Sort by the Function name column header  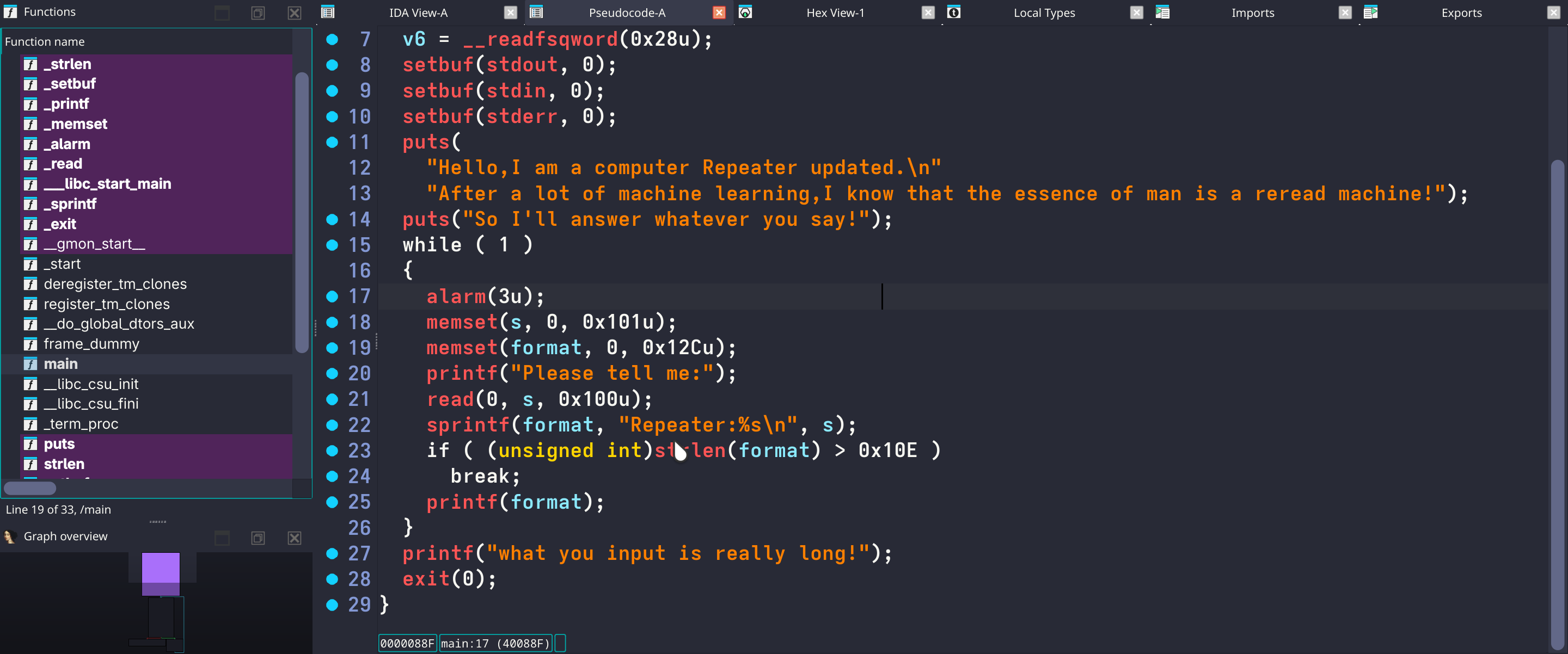pos(148,42)
